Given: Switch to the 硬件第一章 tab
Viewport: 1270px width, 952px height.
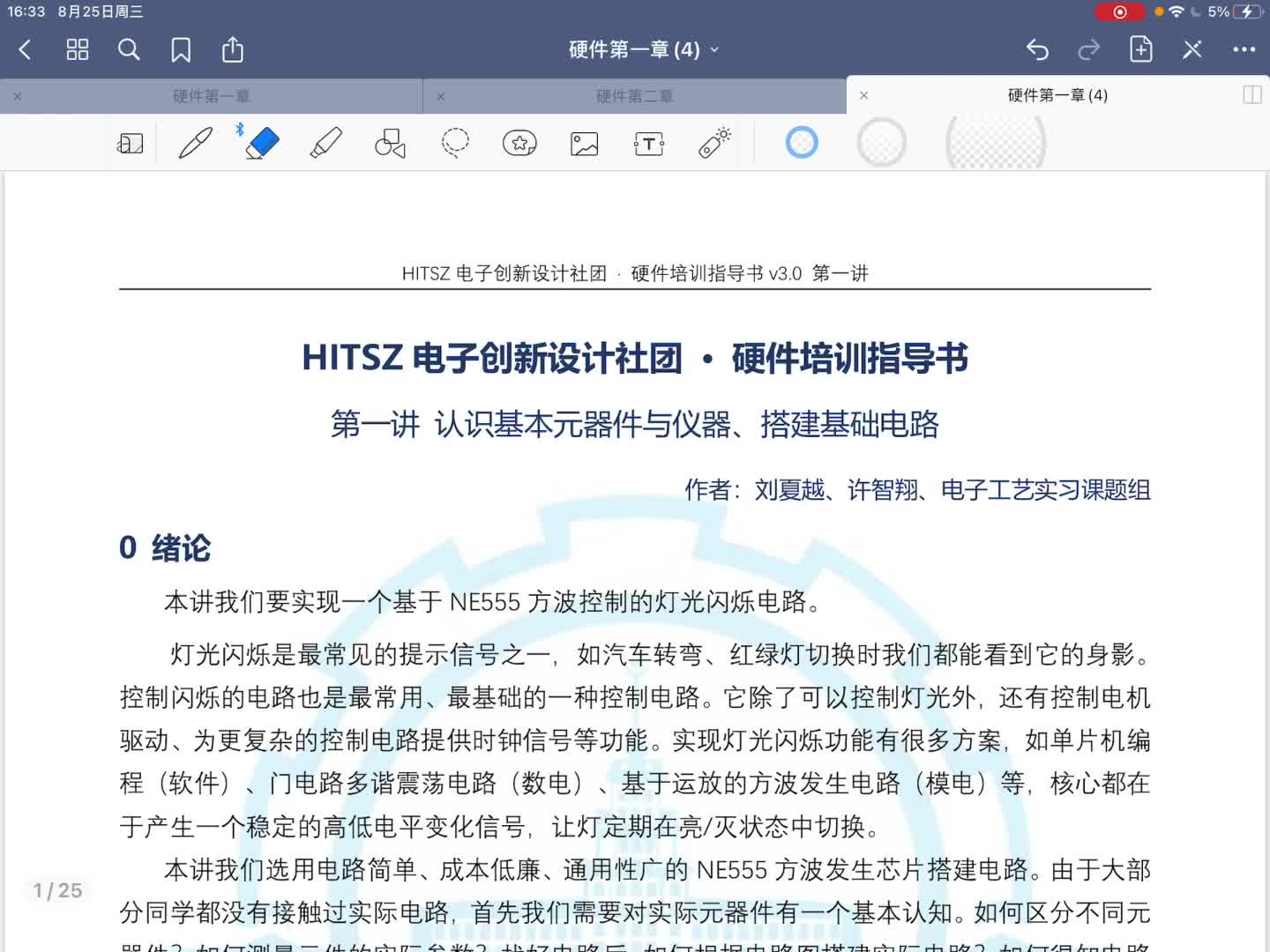Looking at the screenshot, I should point(212,96).
